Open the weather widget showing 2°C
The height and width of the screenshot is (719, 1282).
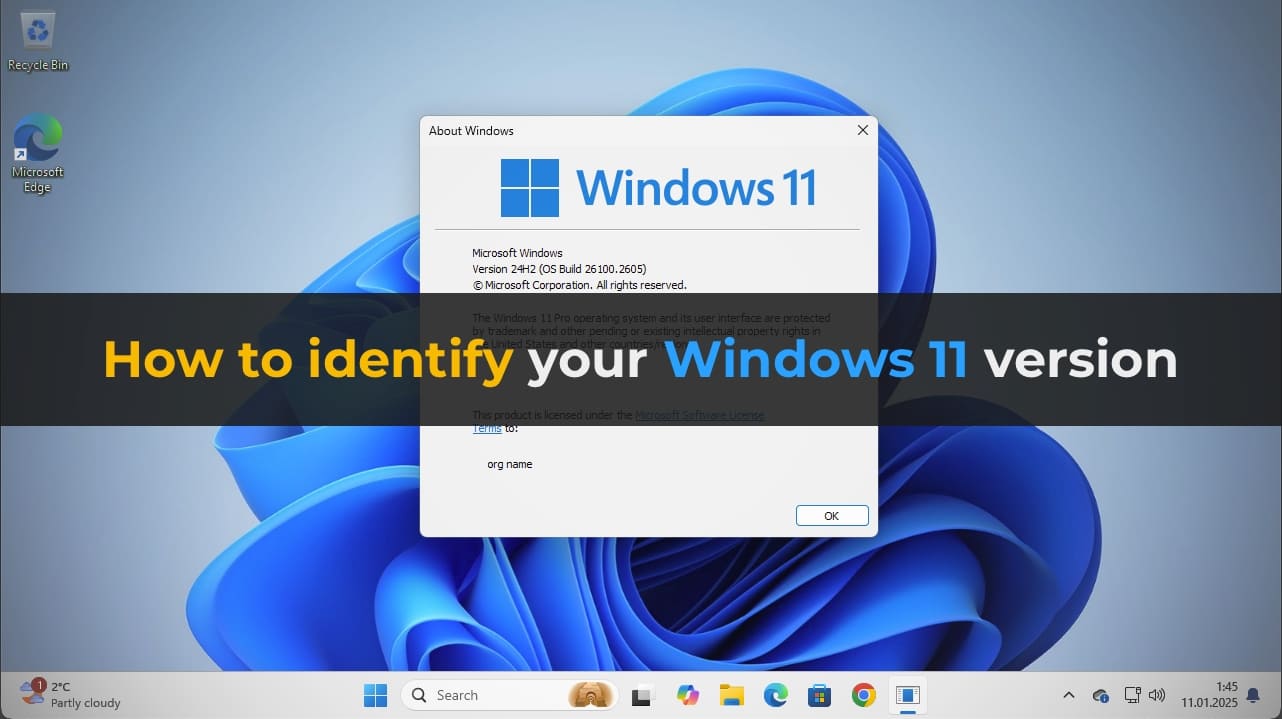coord(70,695)
